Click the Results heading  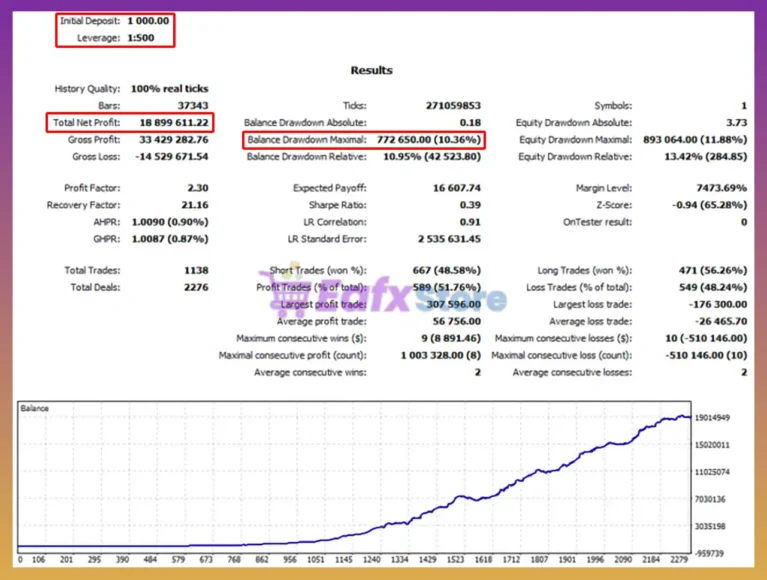point(371,70)
